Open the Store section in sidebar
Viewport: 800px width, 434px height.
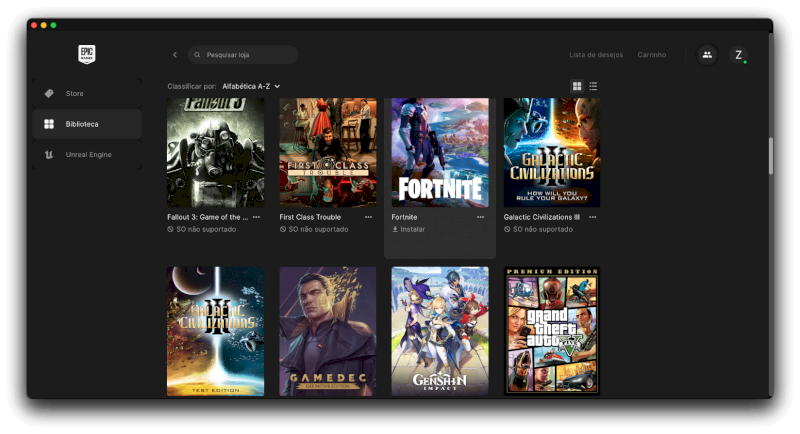tap(87, 93)
